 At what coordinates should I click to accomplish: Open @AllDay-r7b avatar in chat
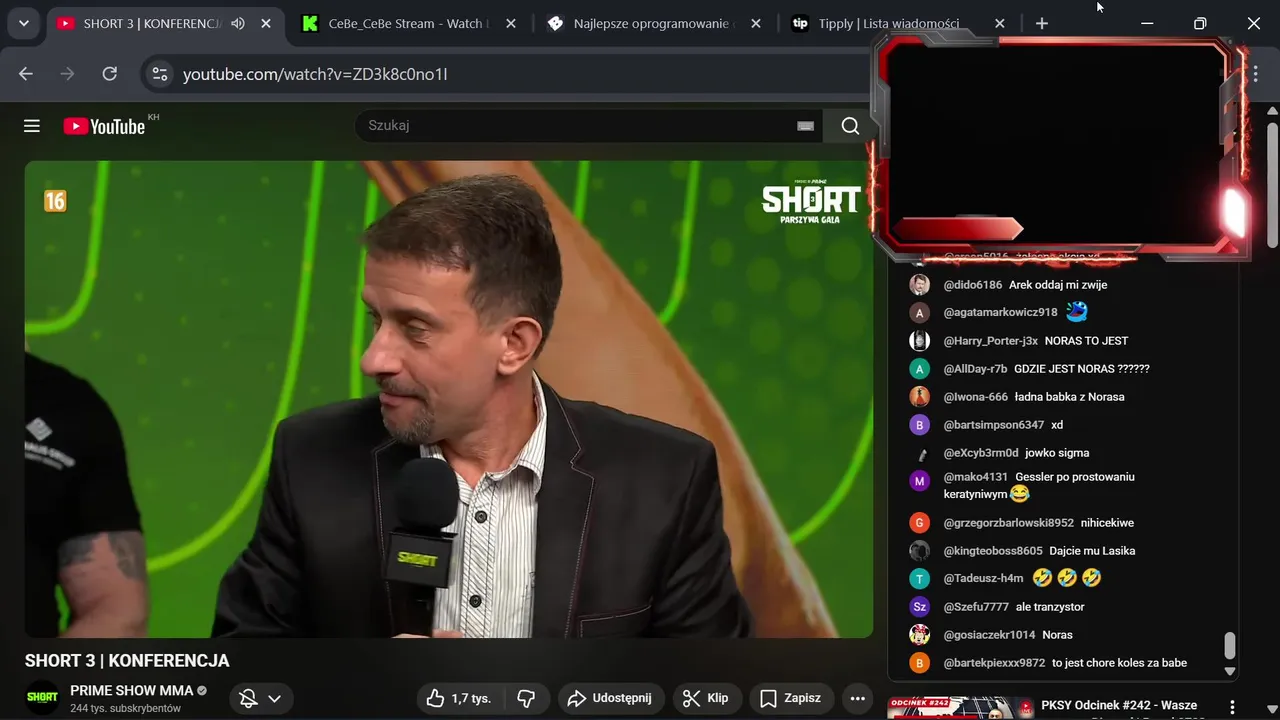(x=919, y=369)
